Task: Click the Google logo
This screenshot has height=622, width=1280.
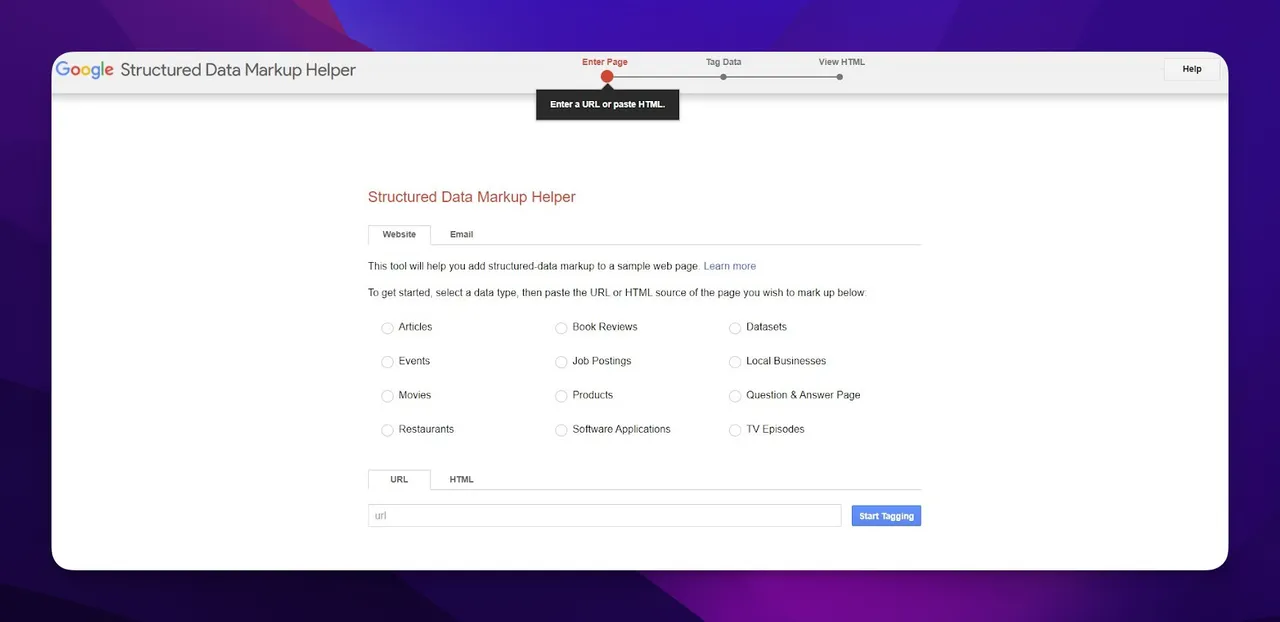Action: (84, 70)
